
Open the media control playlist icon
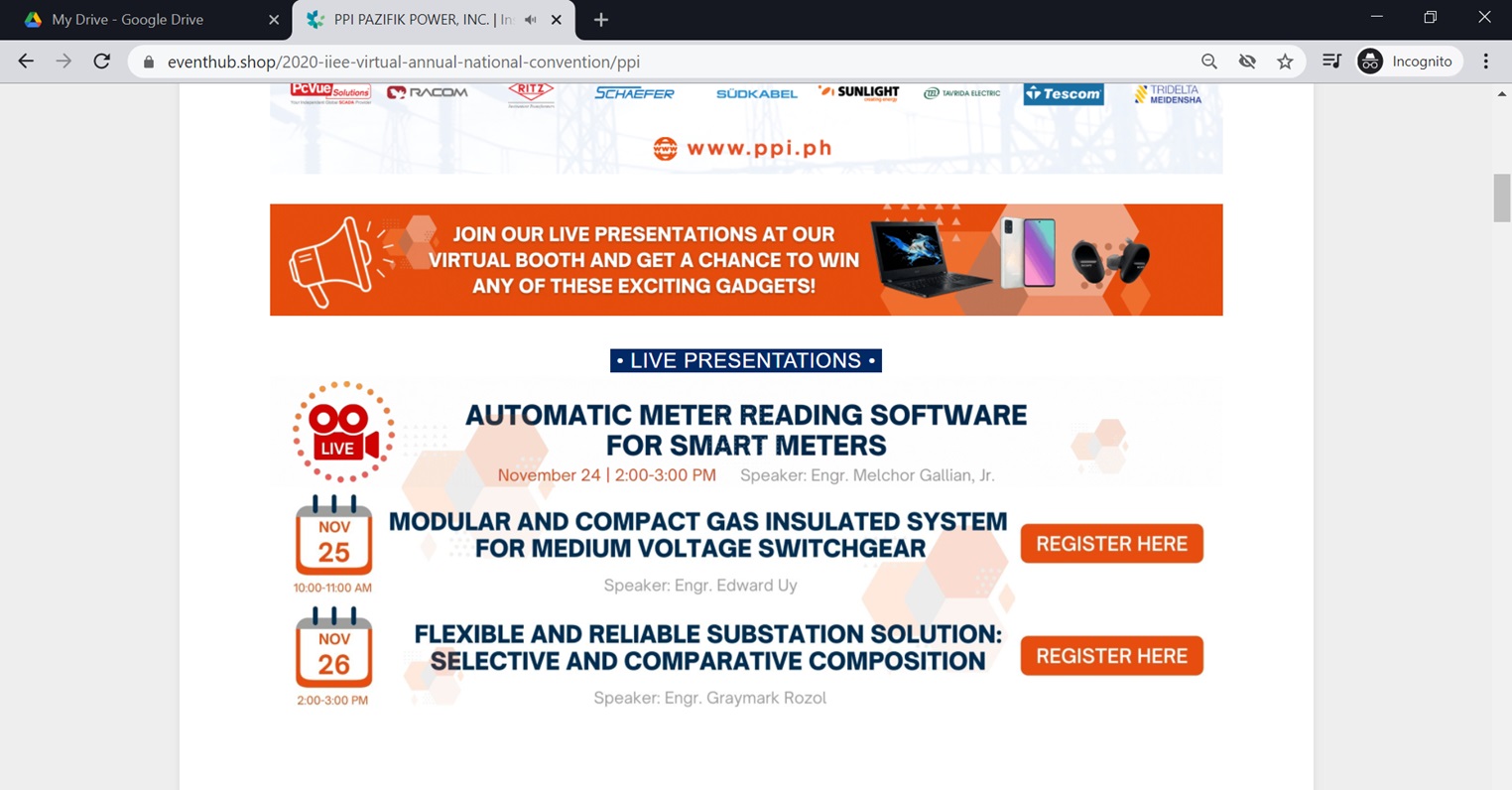click(x=1331, y=62)
